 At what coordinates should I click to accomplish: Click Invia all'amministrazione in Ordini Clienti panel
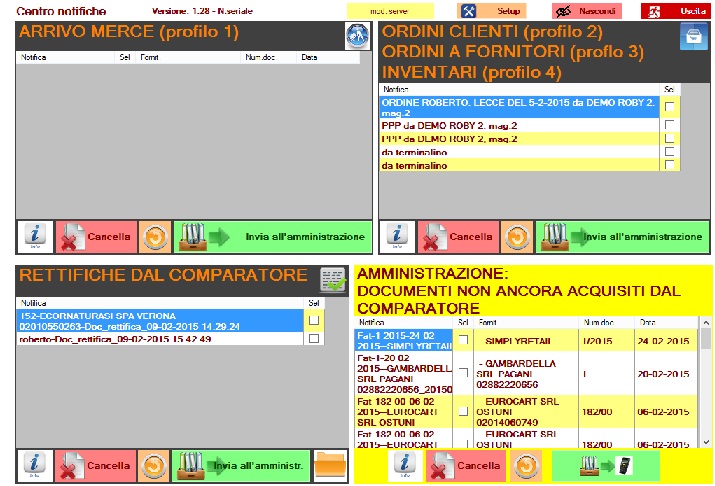click(622, 237)
